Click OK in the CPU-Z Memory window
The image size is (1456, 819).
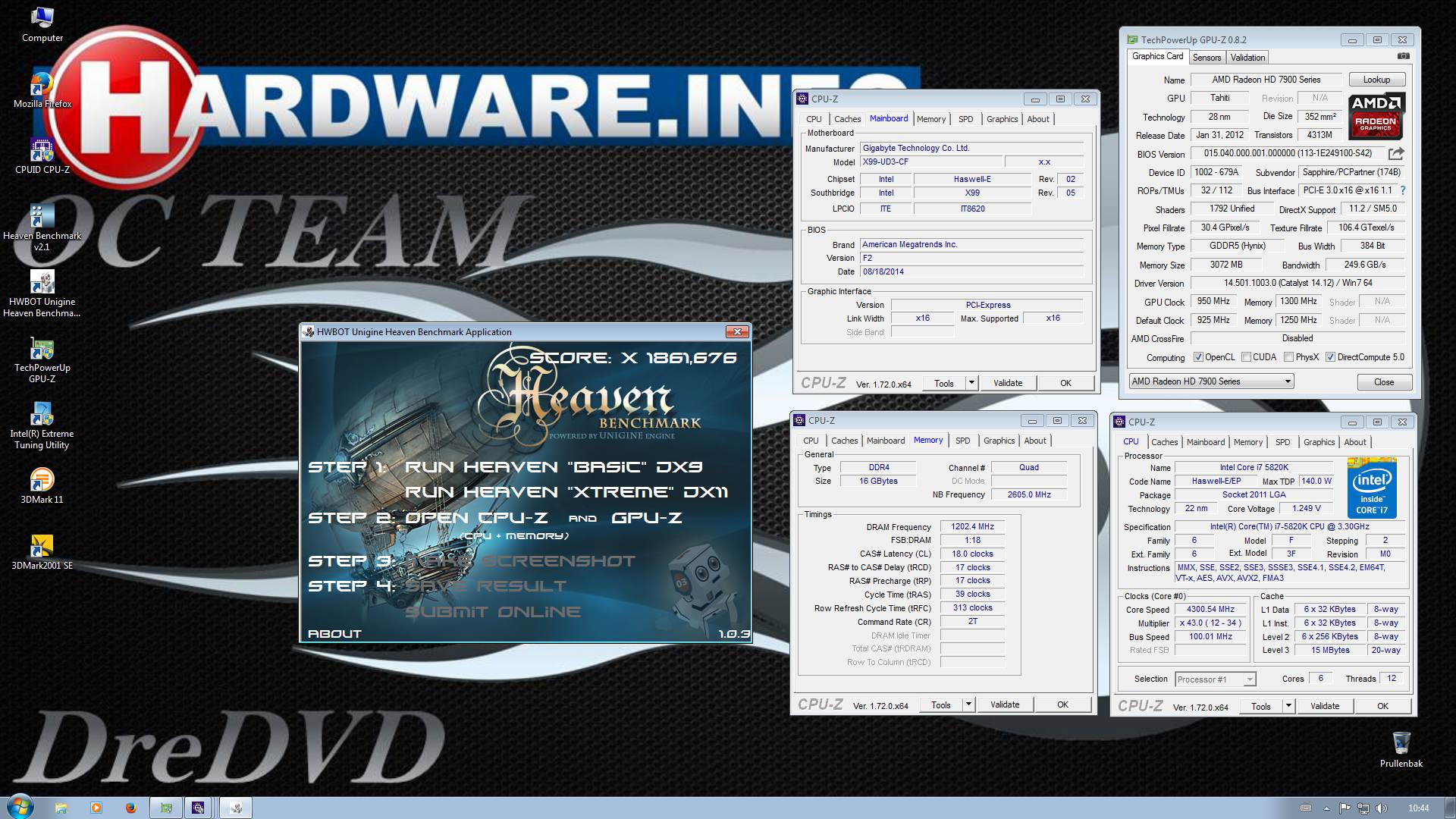[x=1062, y=704]
